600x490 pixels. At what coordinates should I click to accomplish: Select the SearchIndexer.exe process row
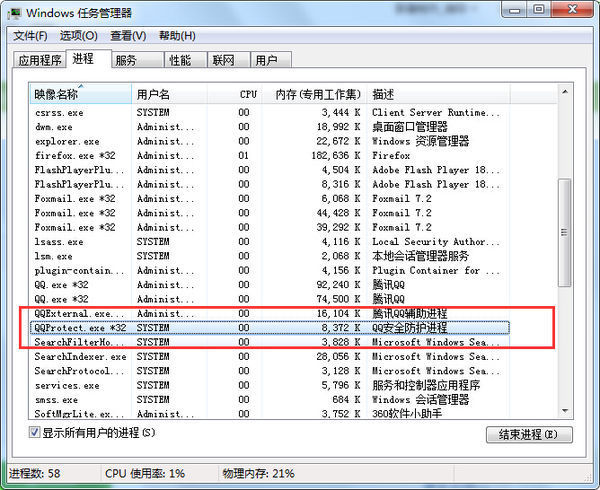[270, 357]
